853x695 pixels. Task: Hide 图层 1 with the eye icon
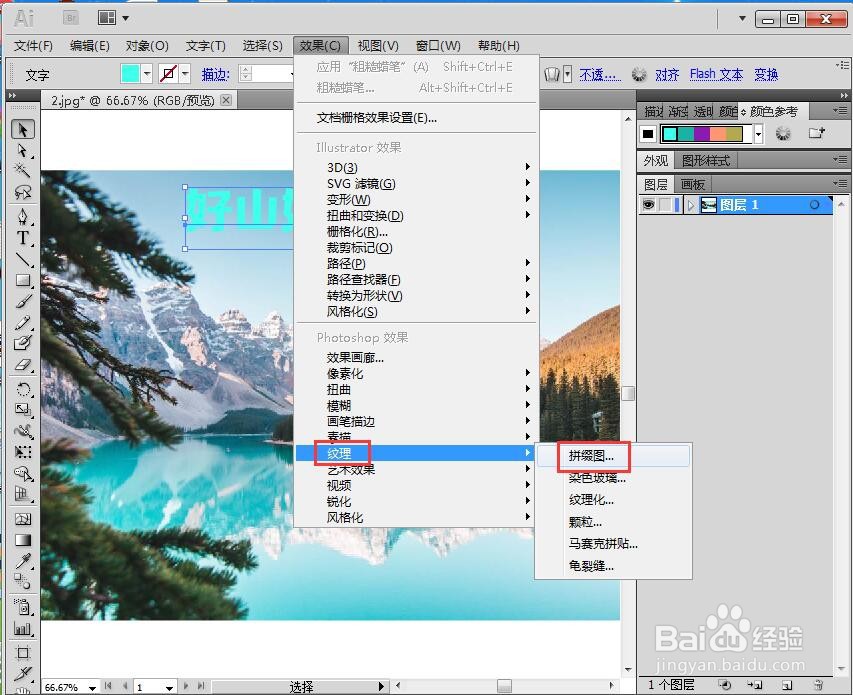pyautogui.click(x=650, y=205)
